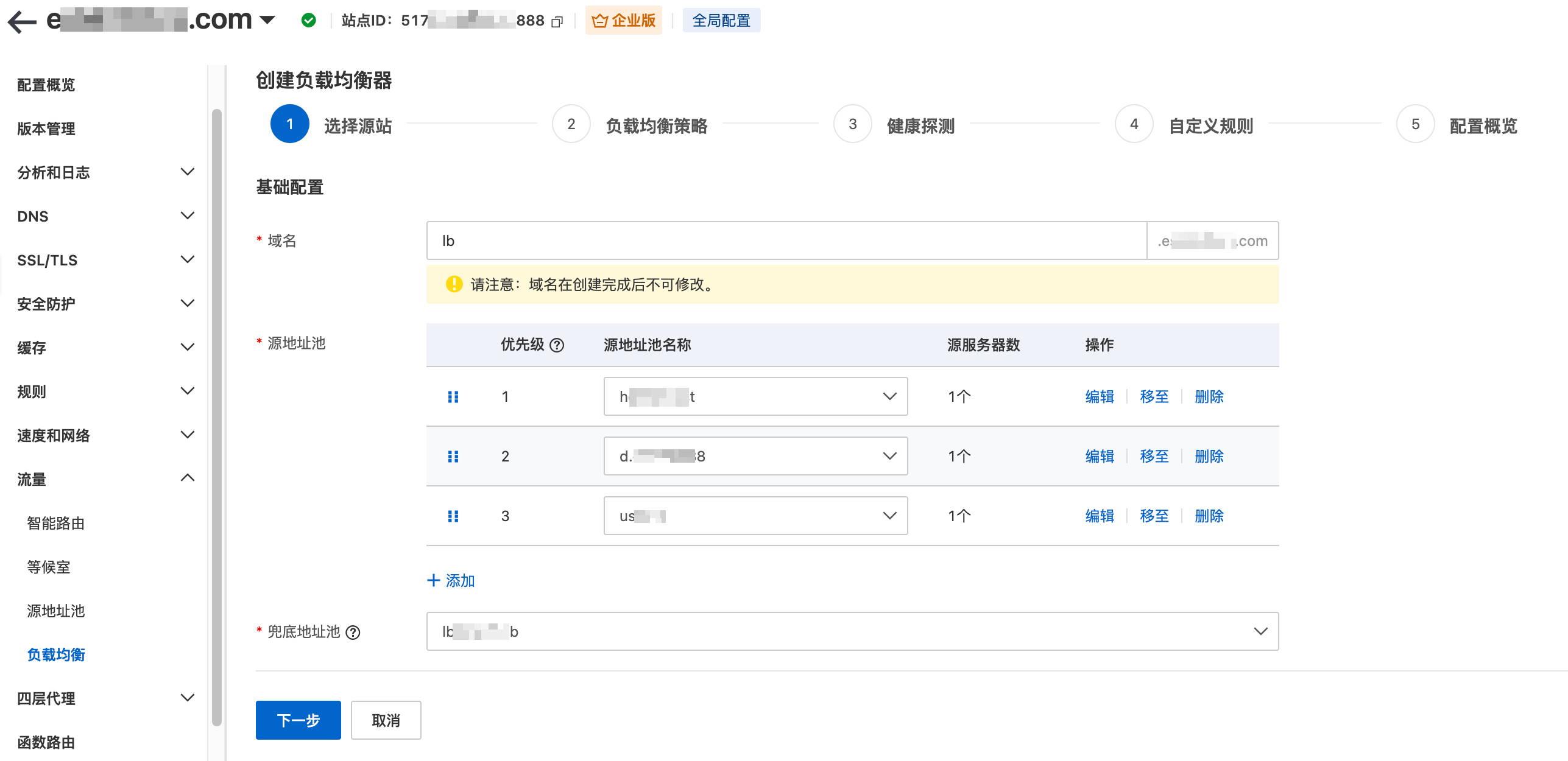Copy the site ID with copy icon
This screenshot has width=1568, height=761.
pyautogui.click(x=557, y=22)
